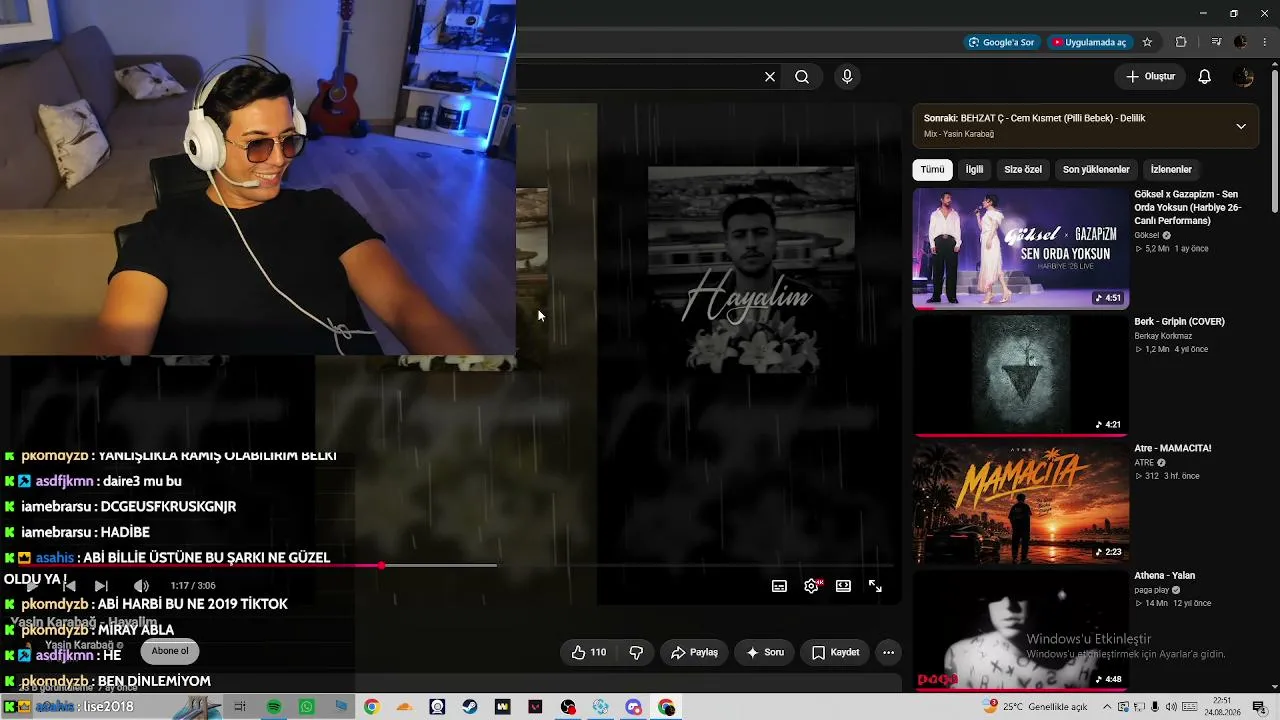Click the Paylaş share button

click(x=694, y=653)
